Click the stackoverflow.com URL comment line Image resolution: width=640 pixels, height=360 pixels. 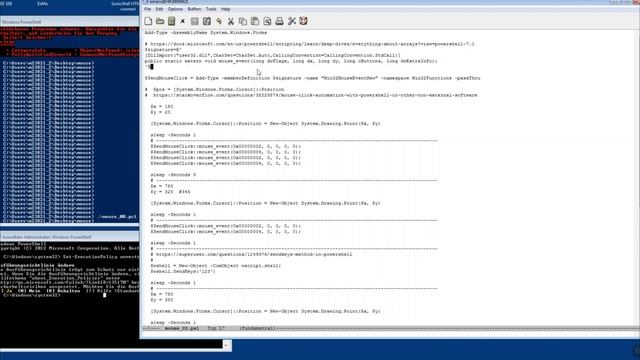[311, 95]
